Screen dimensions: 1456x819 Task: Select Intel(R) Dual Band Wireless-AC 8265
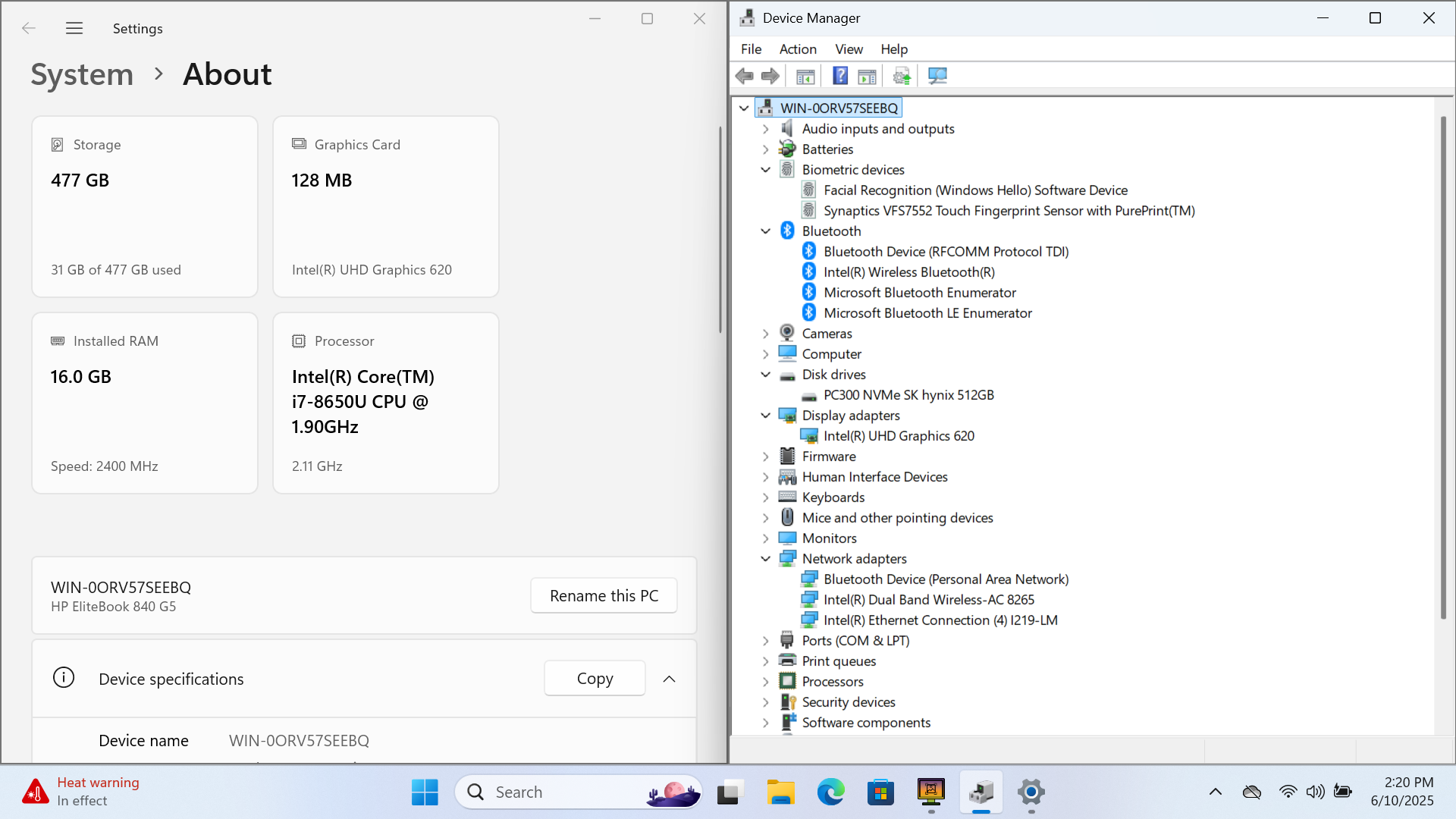[929, 600]
